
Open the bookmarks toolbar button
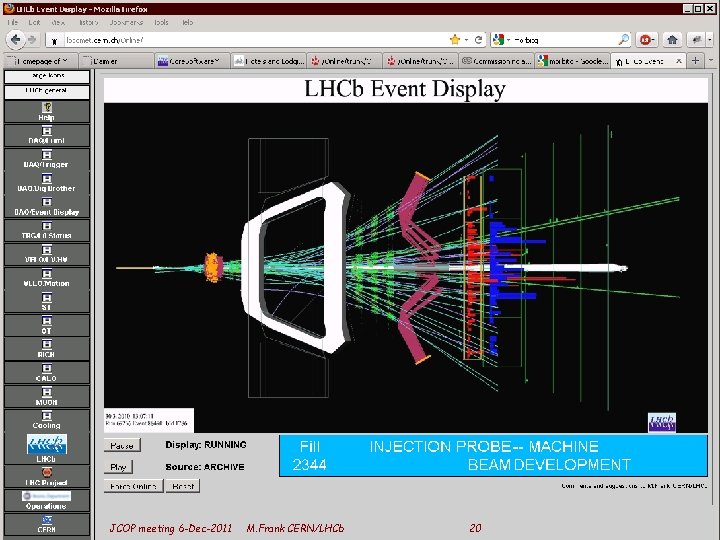click(697, 40)
